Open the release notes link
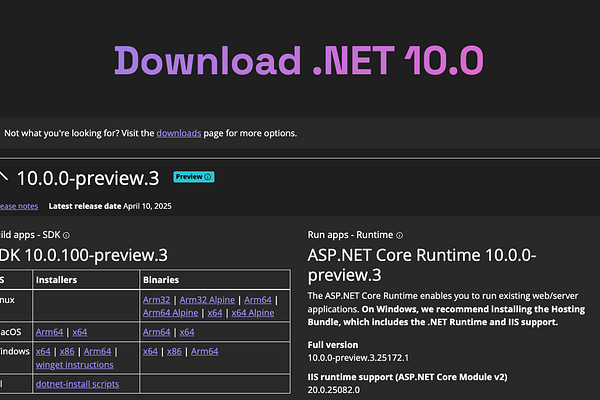This screenshot has width=600, height=400. (19, 206)
